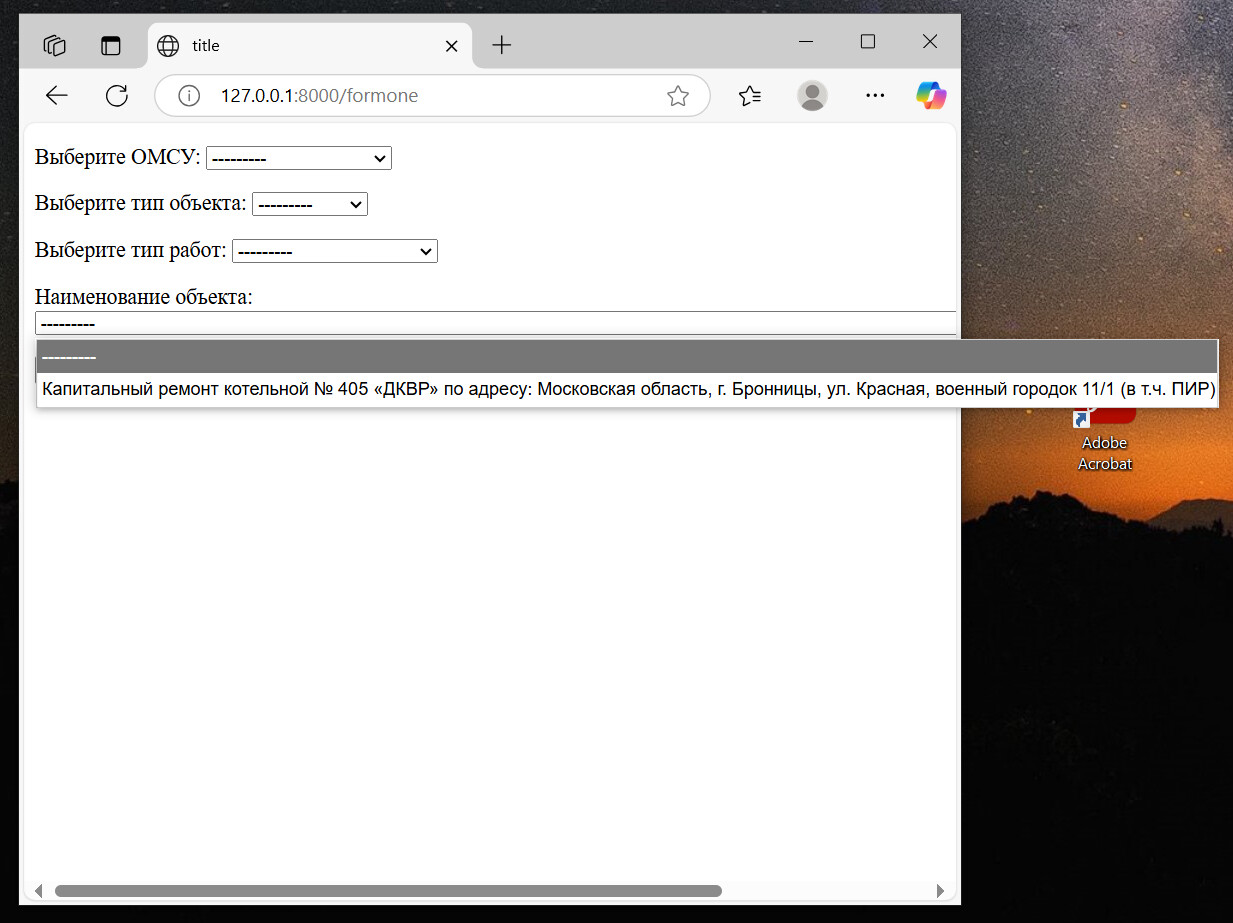The height and width of the screenshot is (923, 1233).
Task: Open the Favorites list icon
Action: [x=750, y=96]
